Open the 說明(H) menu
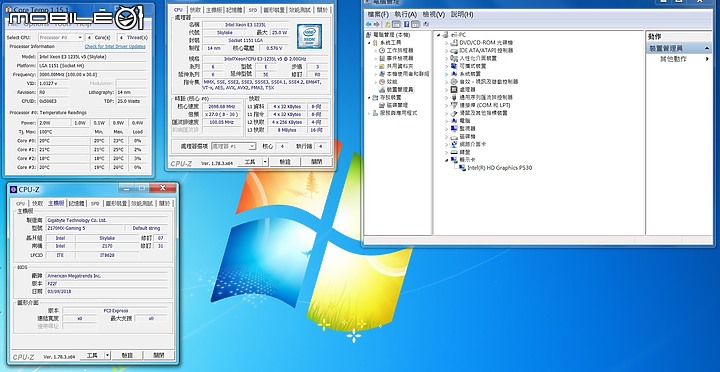 tap(462, 15)
